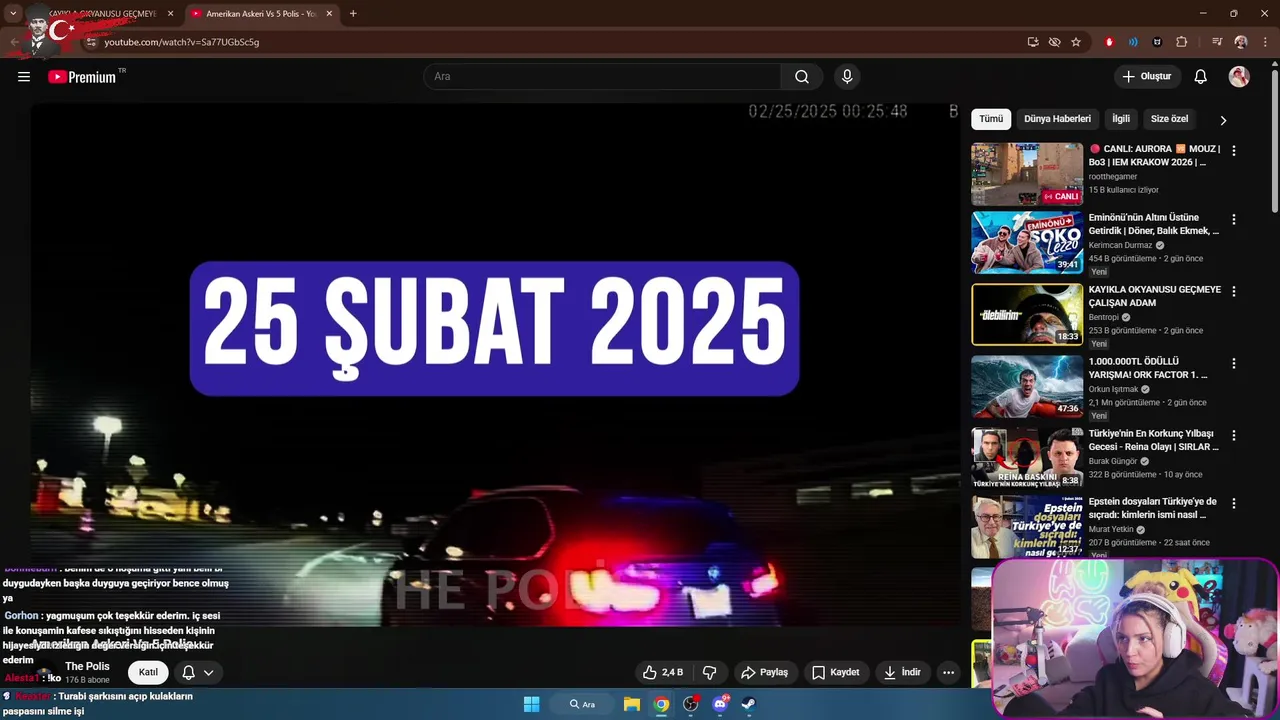Open options for 1.000.000TL ÖDÜLLÜ YARIŞMA video
The image size is (1280, 720).
click(x=1233, y=363)
